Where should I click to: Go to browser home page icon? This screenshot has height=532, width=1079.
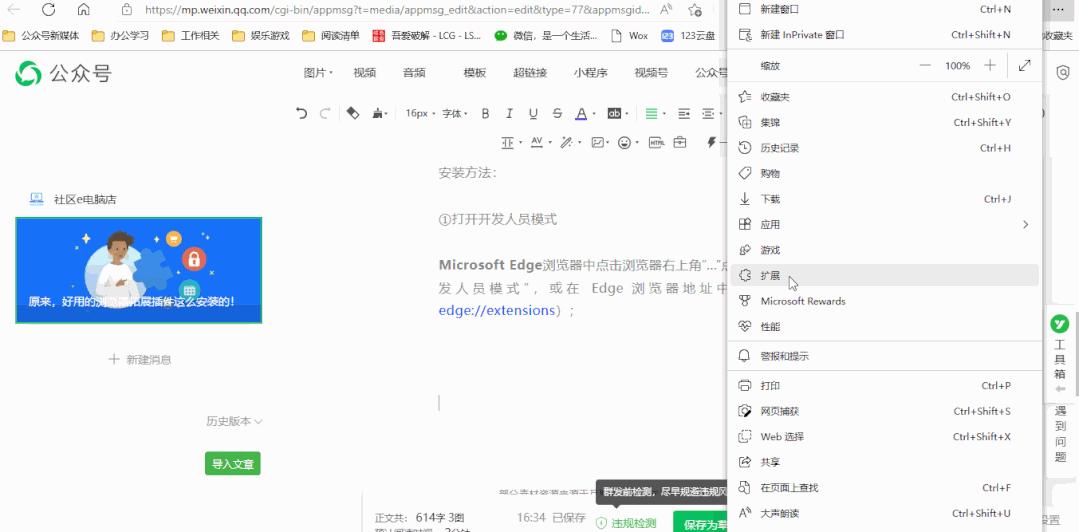tap(83, 10)
